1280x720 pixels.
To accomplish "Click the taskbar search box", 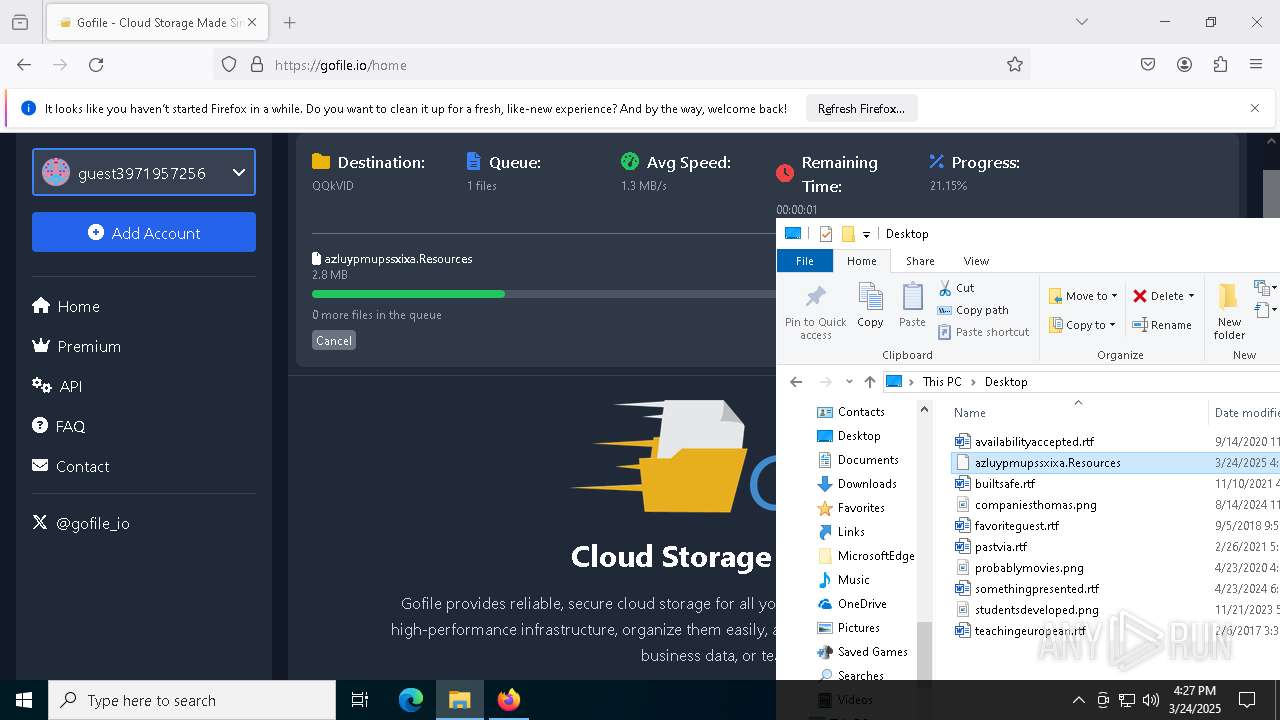I will (x=192, y=700).
